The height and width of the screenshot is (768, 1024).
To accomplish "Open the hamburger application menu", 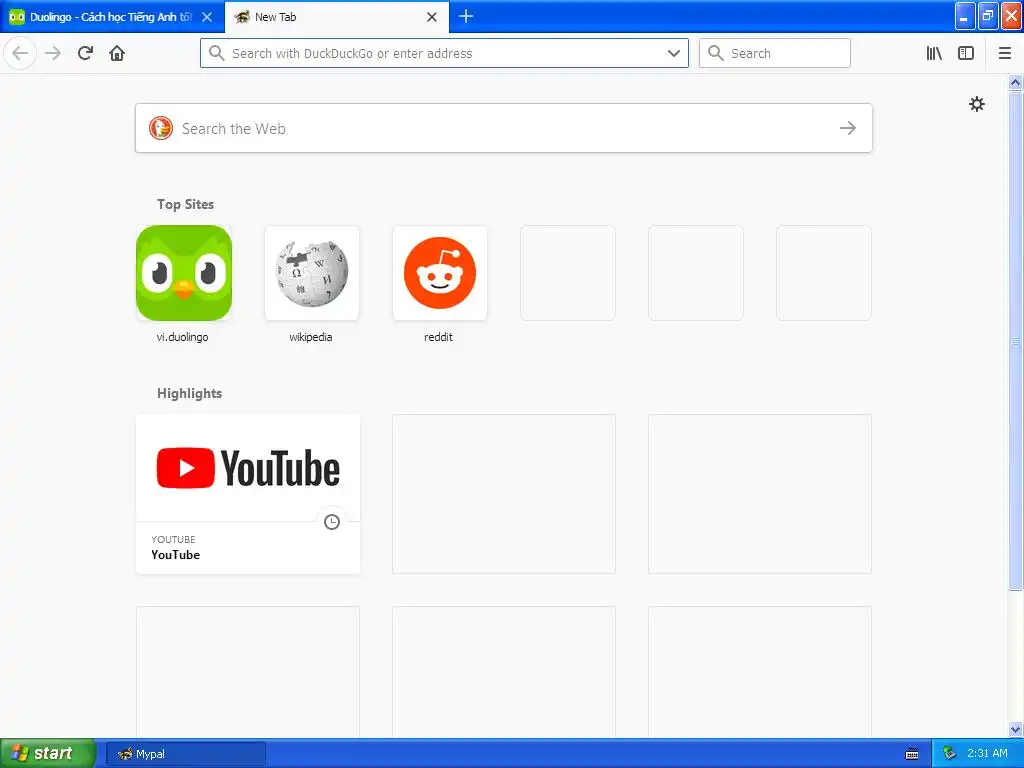I will (1005, 53).
